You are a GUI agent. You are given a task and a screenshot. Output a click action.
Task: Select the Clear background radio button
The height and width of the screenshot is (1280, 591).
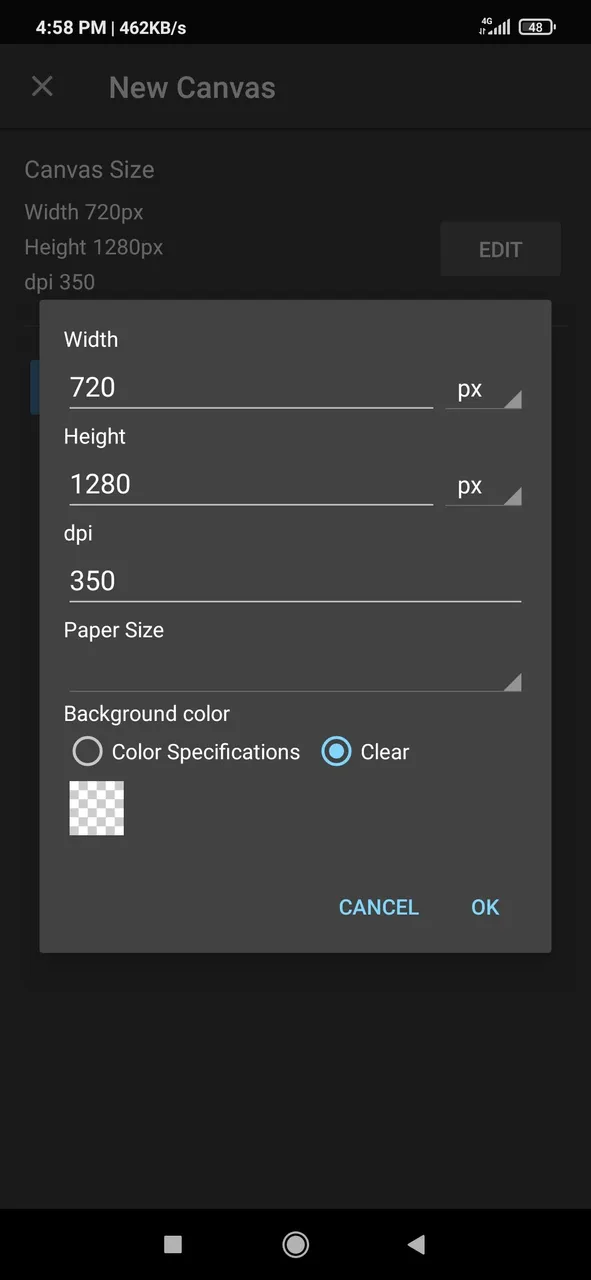pos(336,751)
